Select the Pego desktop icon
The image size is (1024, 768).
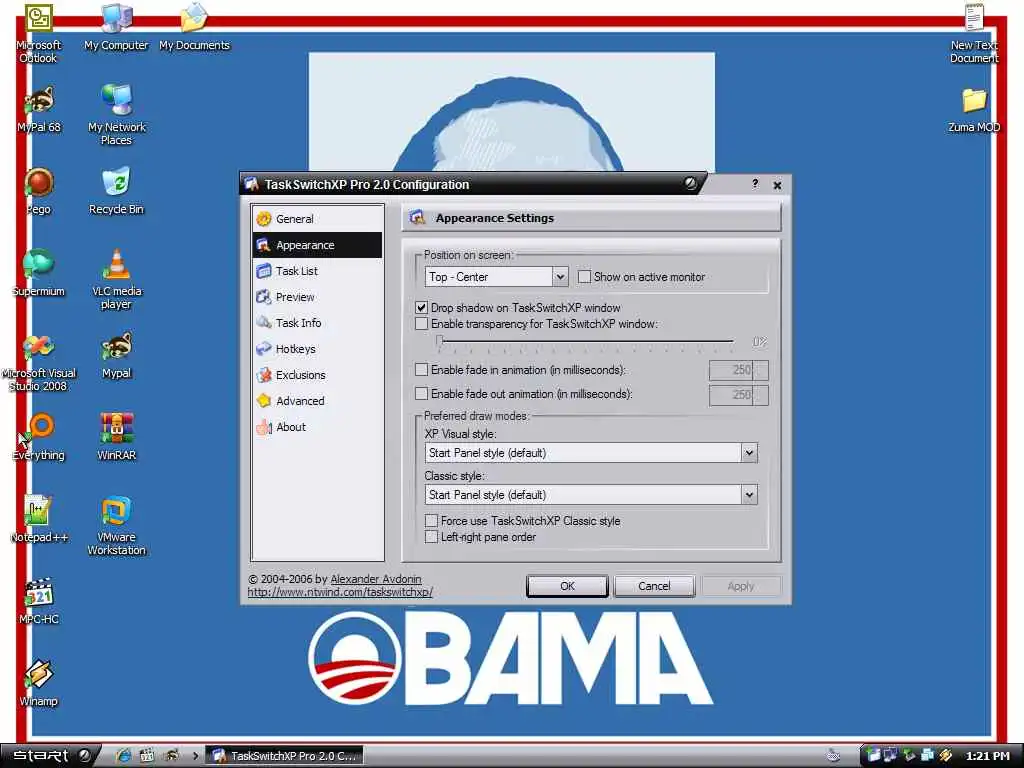pyautogui.click(x=39, y=192)
